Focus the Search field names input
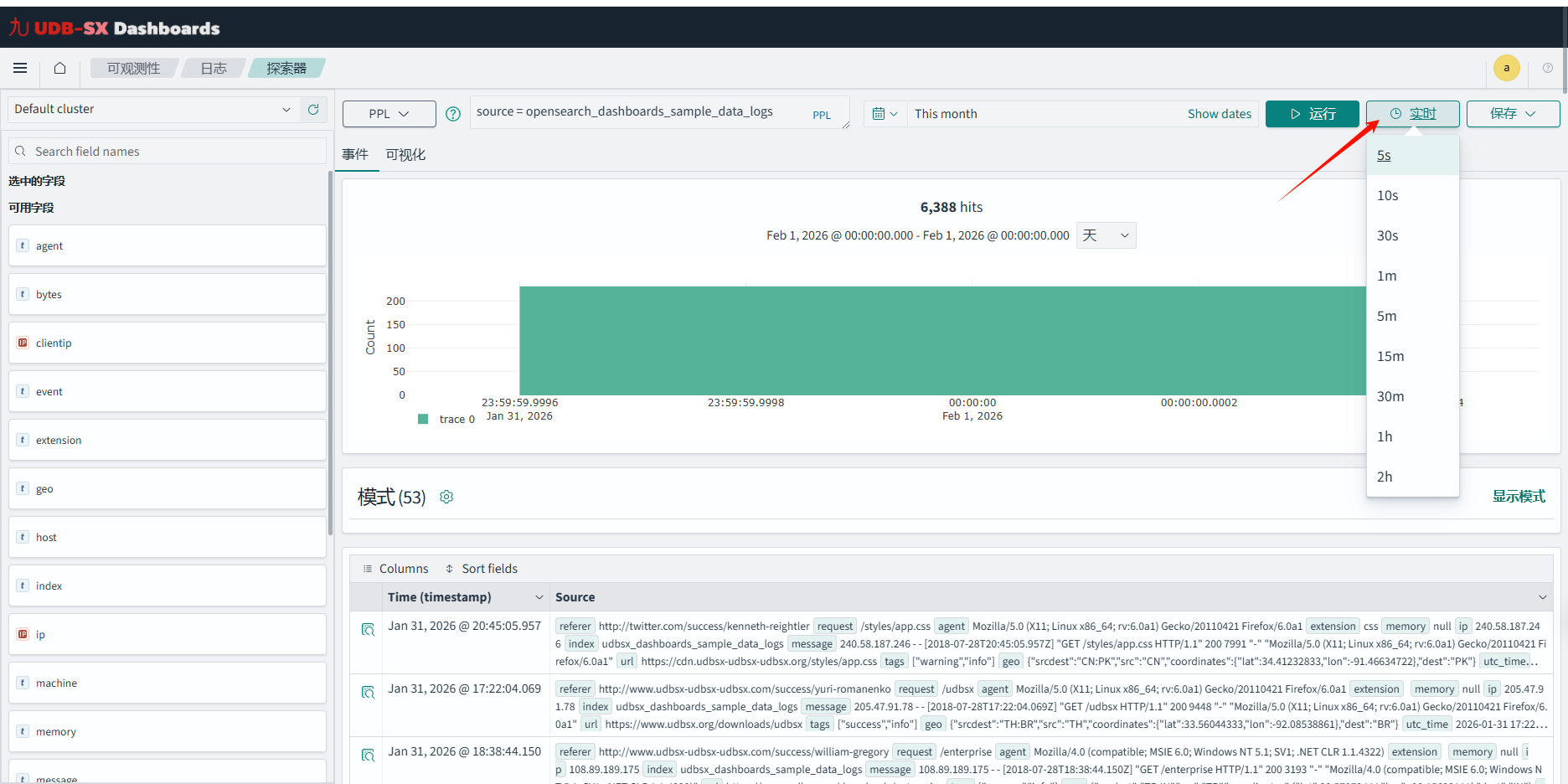The width and height of the screenshot is (1568, 784). pyautogui.click(x=176, y=152)
